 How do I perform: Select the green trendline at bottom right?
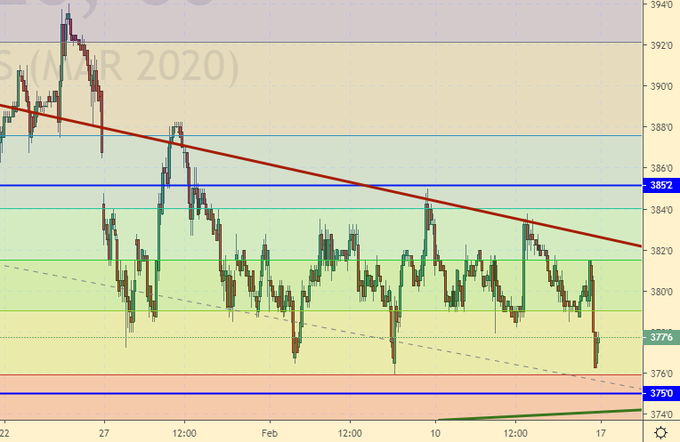click(x=540, y=415)
